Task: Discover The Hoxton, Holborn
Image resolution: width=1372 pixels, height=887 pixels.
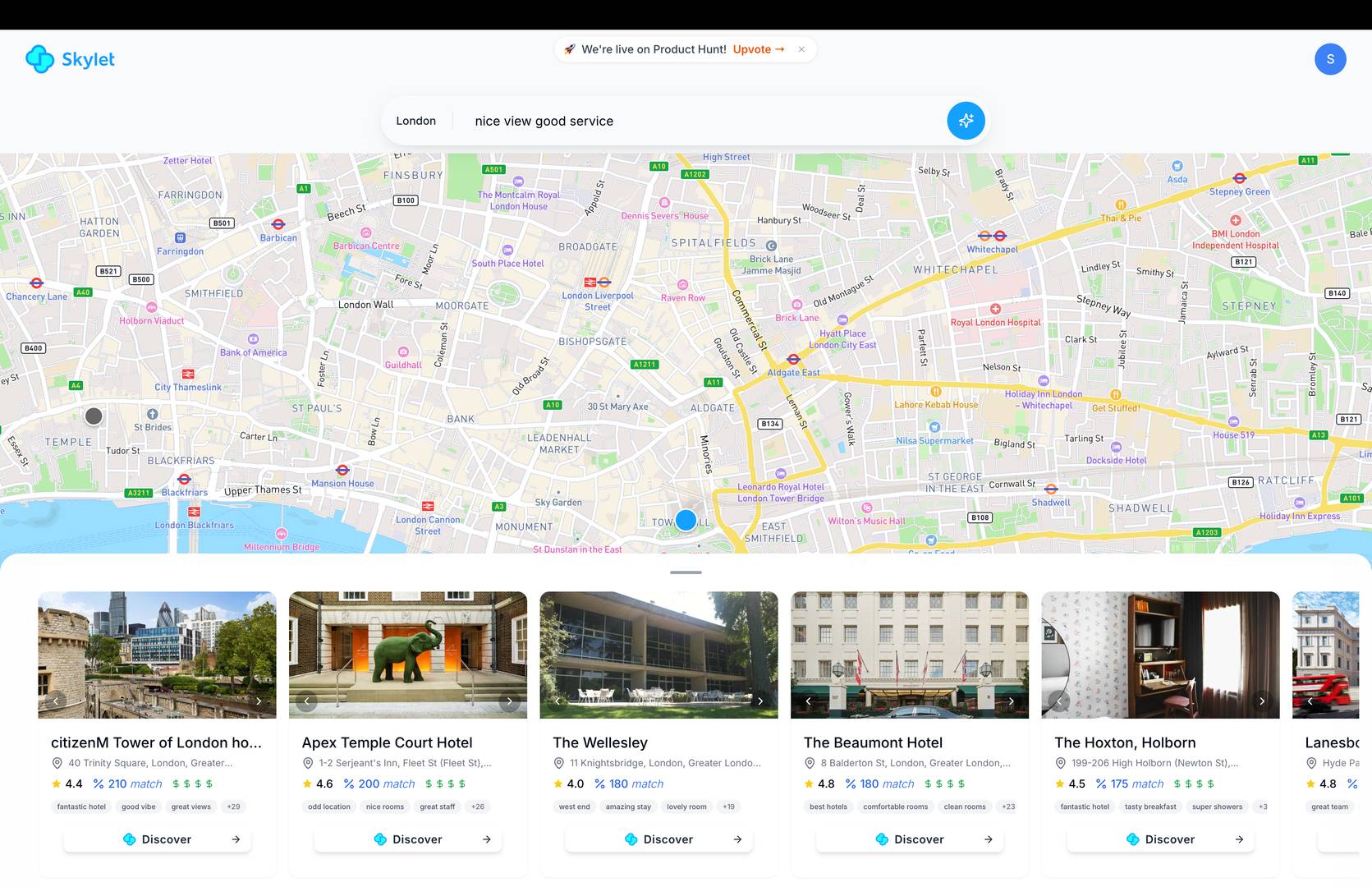Action: [1160, 839]
